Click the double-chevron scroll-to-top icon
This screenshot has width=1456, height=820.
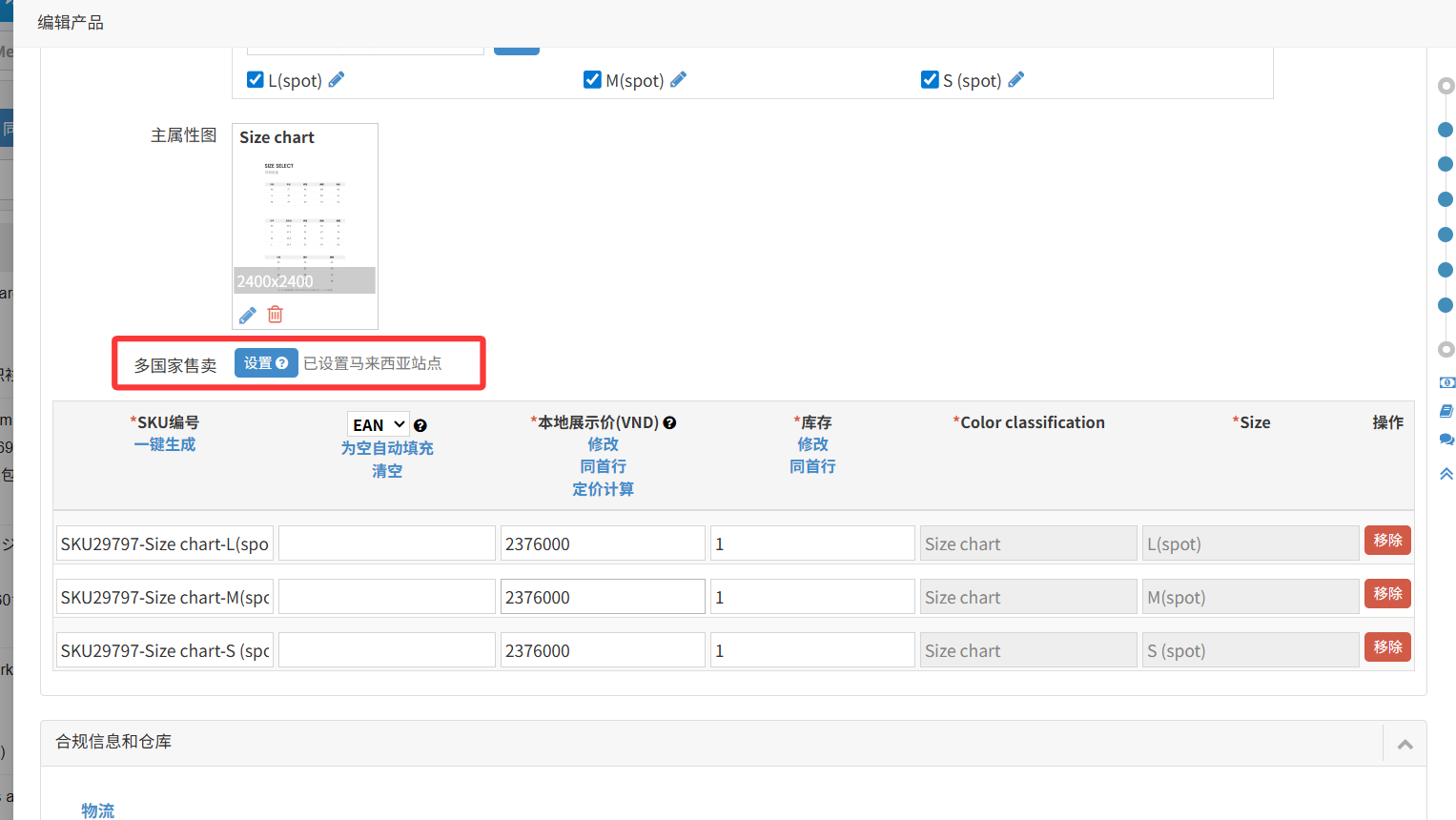(1446, 474)
